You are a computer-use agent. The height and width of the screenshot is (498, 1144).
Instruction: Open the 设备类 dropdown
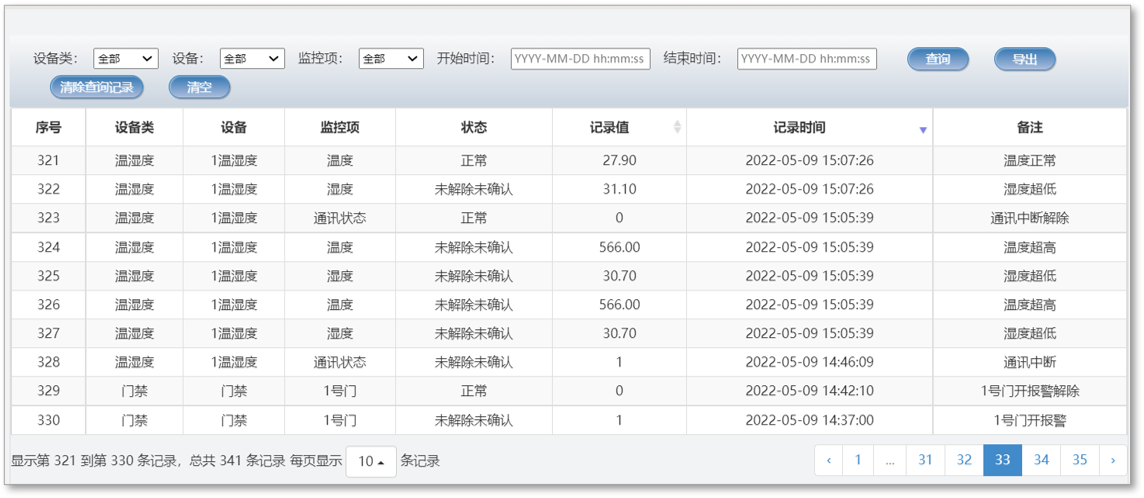(x=125, y=59)
